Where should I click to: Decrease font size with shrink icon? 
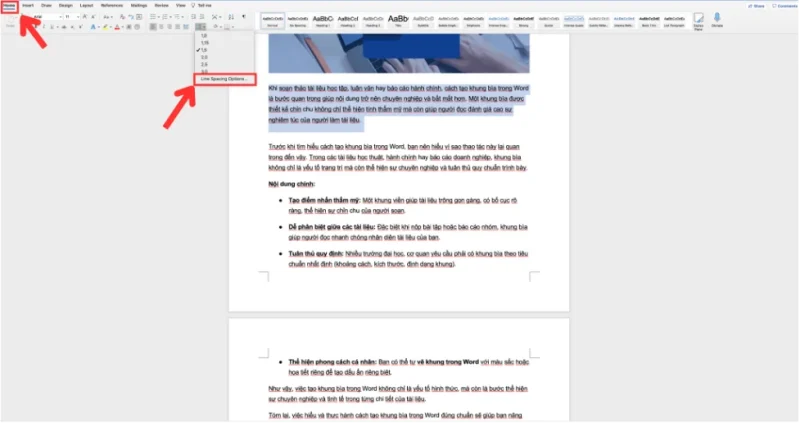click(x=93, y=17)
